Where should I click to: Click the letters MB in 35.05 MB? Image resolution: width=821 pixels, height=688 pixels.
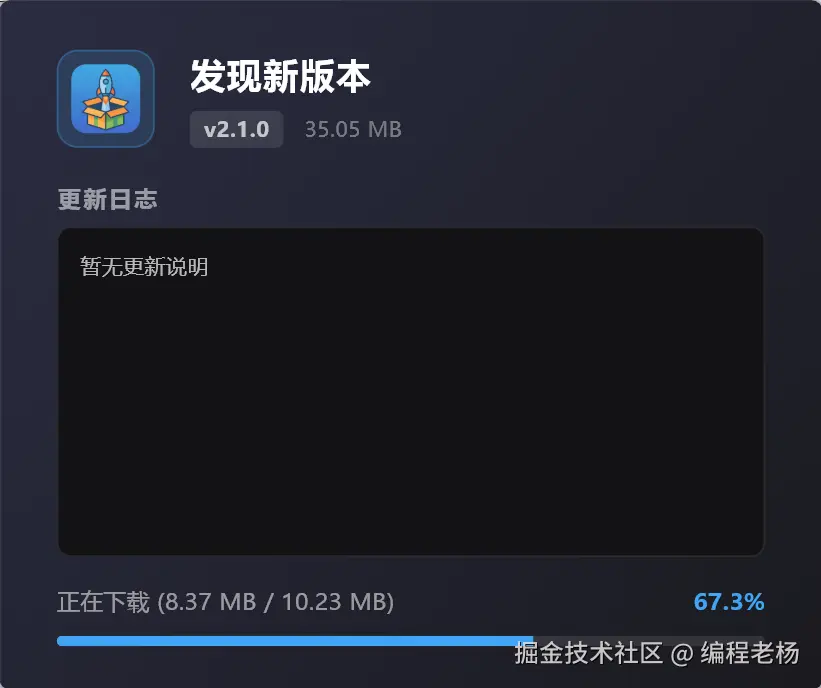coord(385,129)
